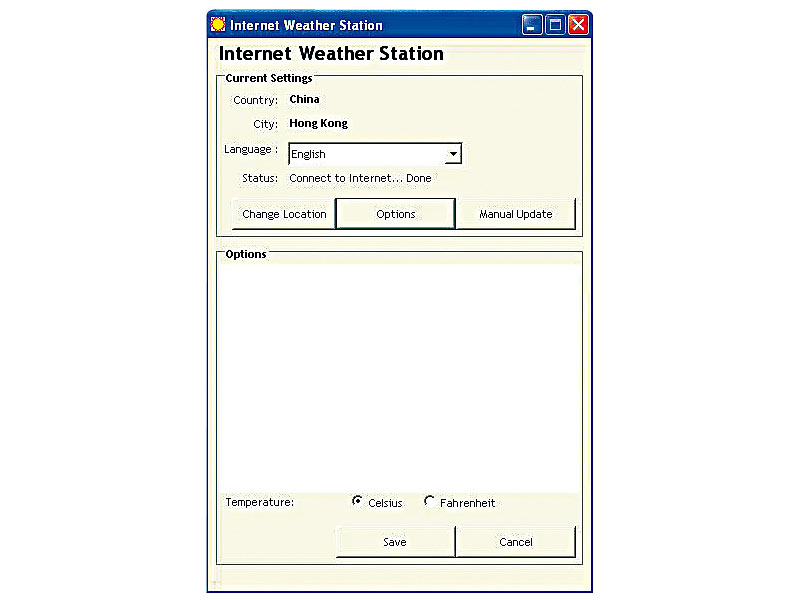
Task: Save the options settings
Action: [x=395, y=542]
